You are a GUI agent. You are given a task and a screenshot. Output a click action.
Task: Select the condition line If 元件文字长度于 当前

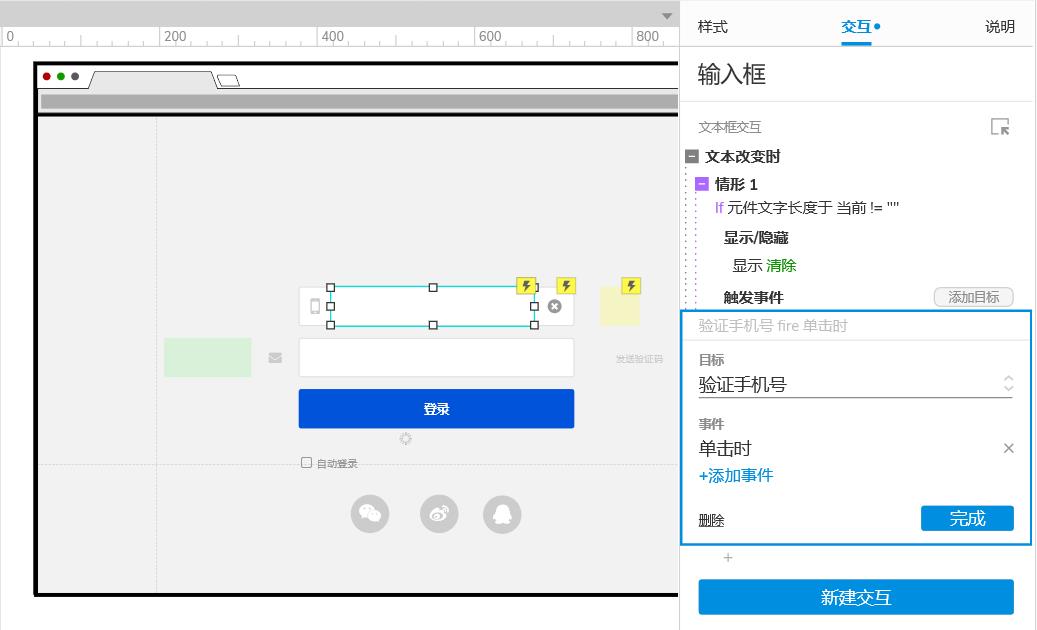806,208
